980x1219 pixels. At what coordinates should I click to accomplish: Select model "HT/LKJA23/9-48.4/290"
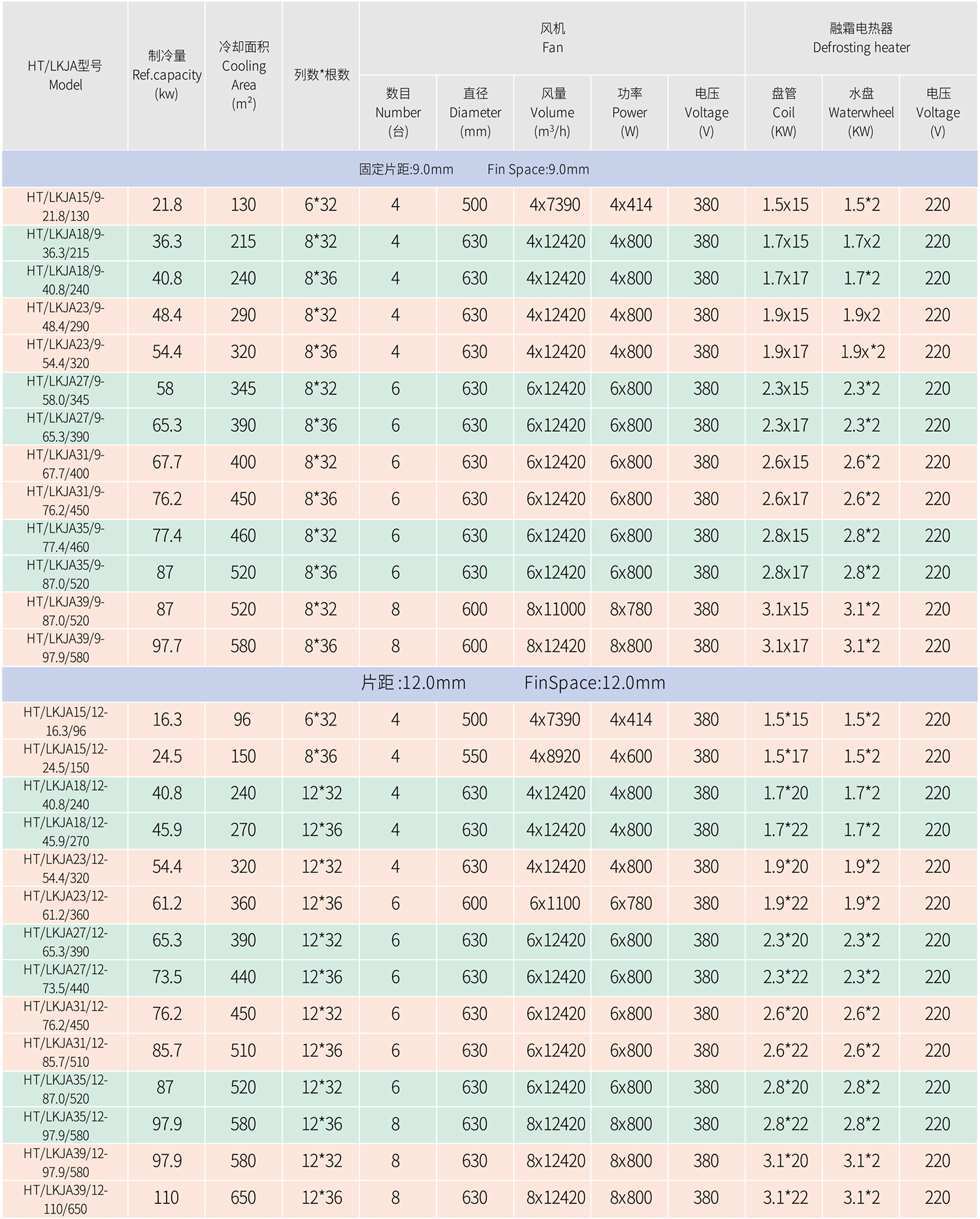pyautogui.click(x=65, y=316)
